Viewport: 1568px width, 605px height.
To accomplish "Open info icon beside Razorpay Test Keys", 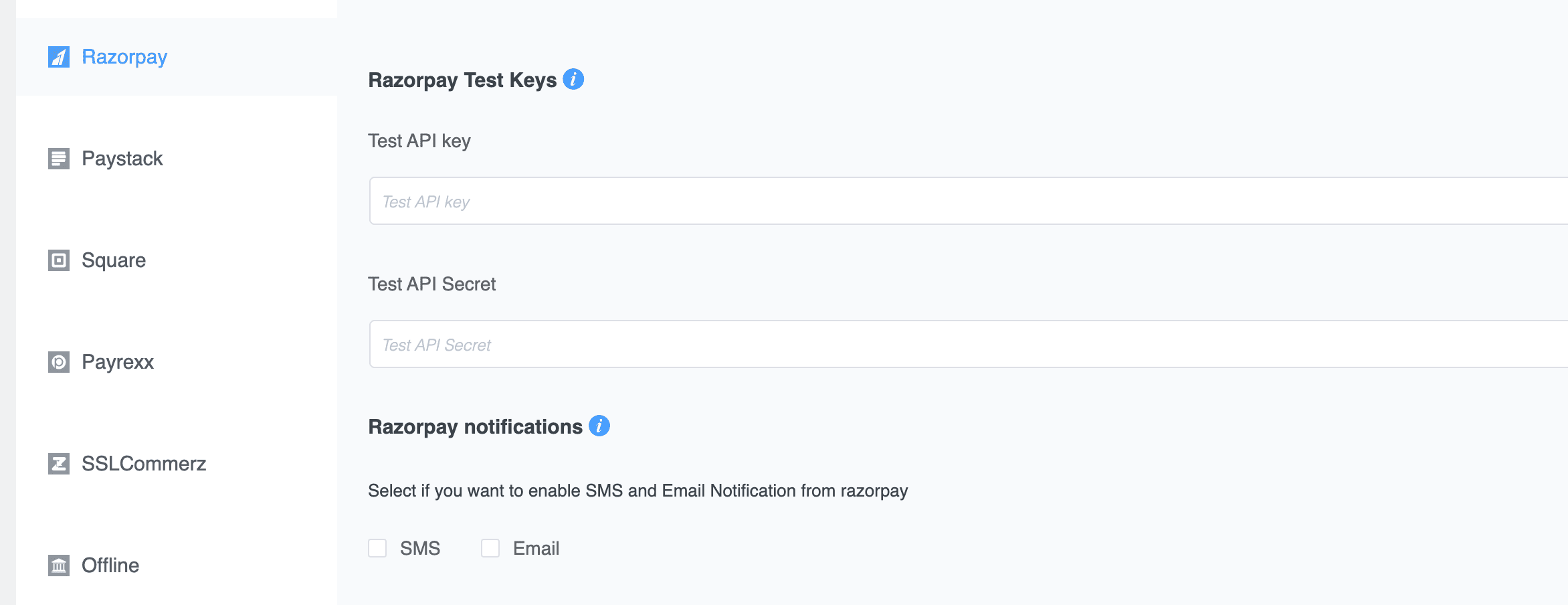I will (x=573, y=79).
